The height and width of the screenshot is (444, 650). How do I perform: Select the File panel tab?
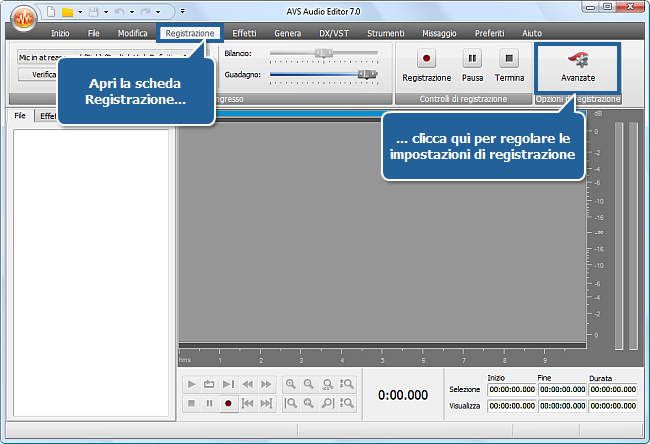click(20, 116)
